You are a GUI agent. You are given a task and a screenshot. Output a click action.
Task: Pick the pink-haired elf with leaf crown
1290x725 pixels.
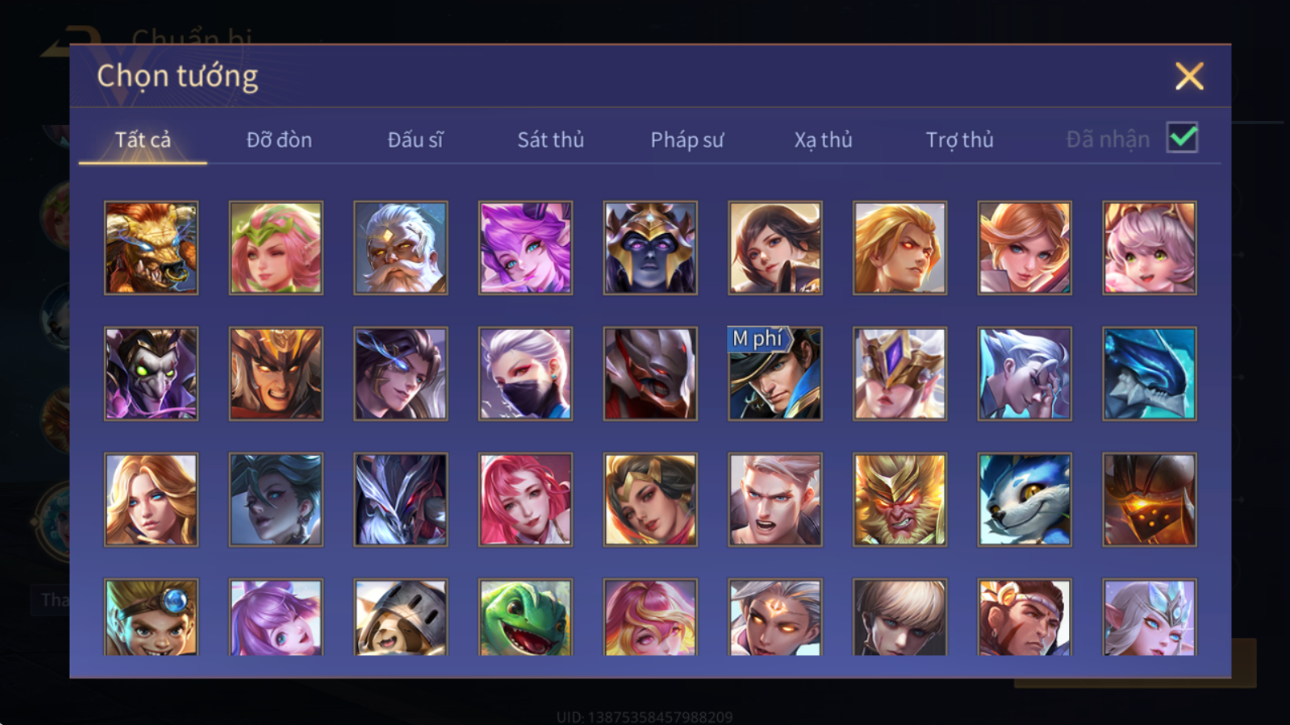(276, 248)
